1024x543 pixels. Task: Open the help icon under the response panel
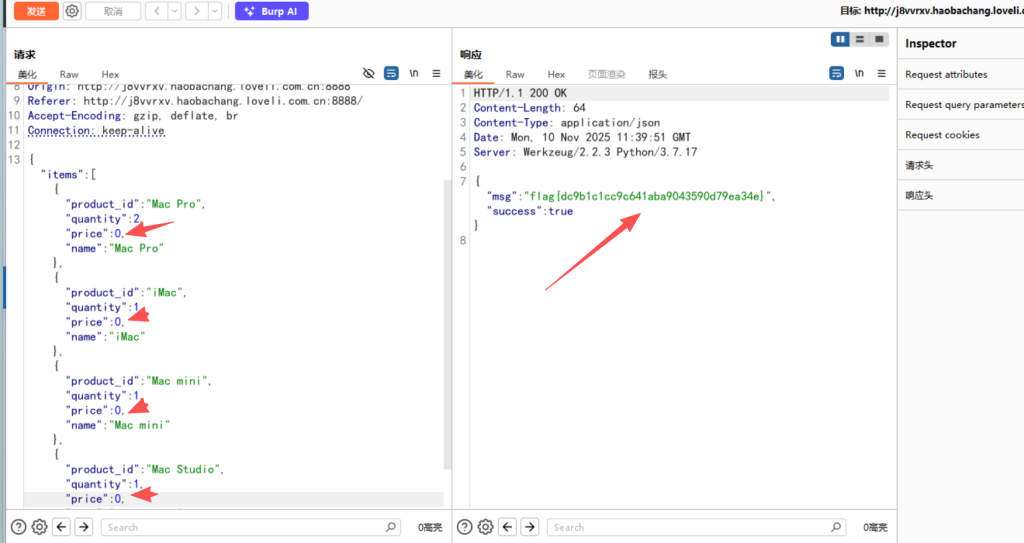point(465,527)
